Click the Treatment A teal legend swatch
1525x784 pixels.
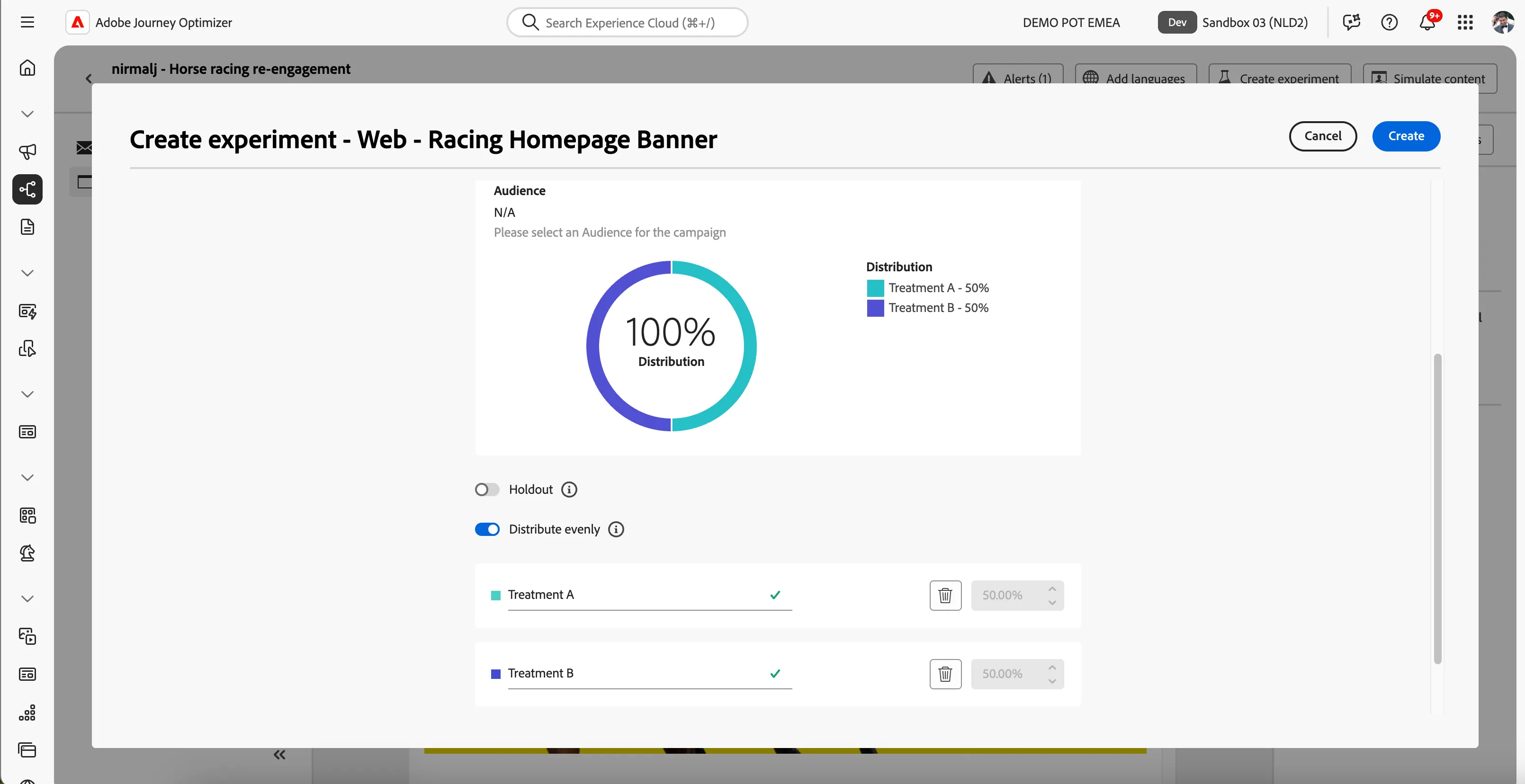click(x=875, y=288)
